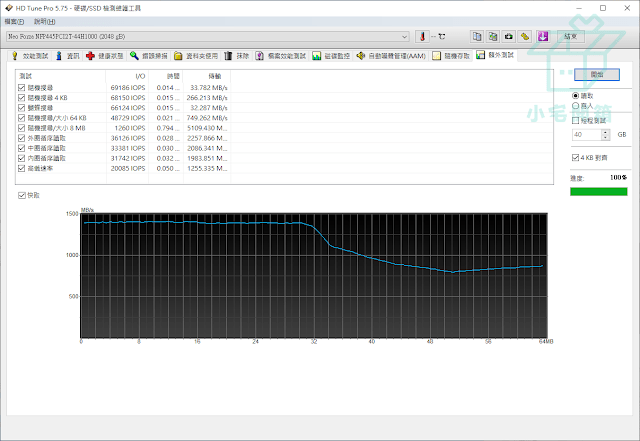Click the 1260 IOPS cell

point(130,128)
